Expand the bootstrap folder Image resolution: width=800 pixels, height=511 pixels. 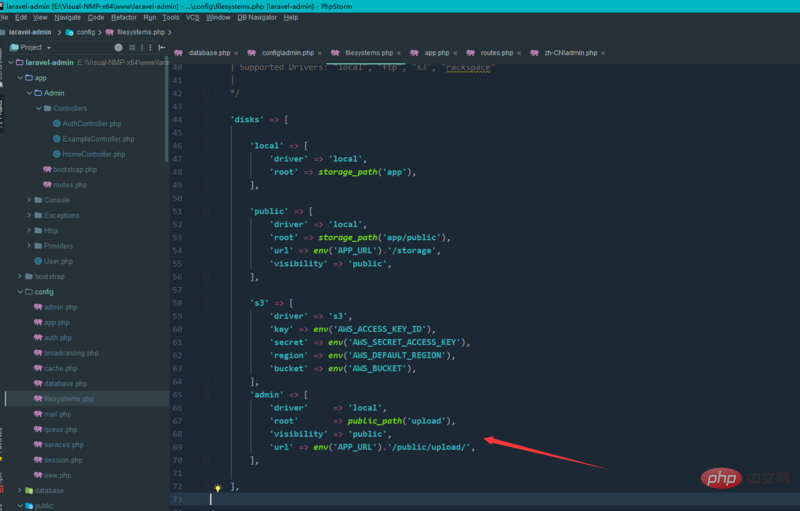click(20, 276)
